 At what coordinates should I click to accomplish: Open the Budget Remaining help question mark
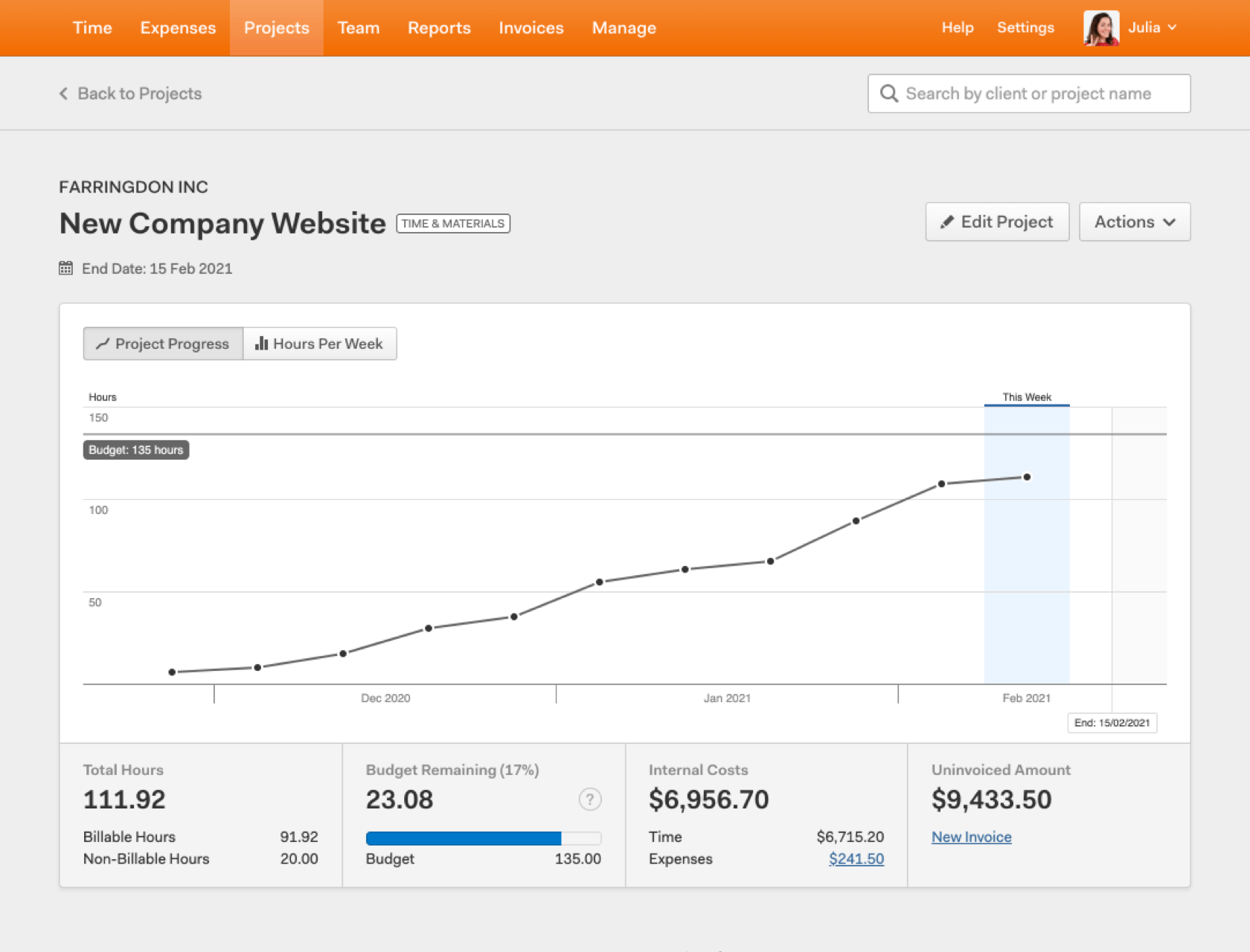pos(589,800)
